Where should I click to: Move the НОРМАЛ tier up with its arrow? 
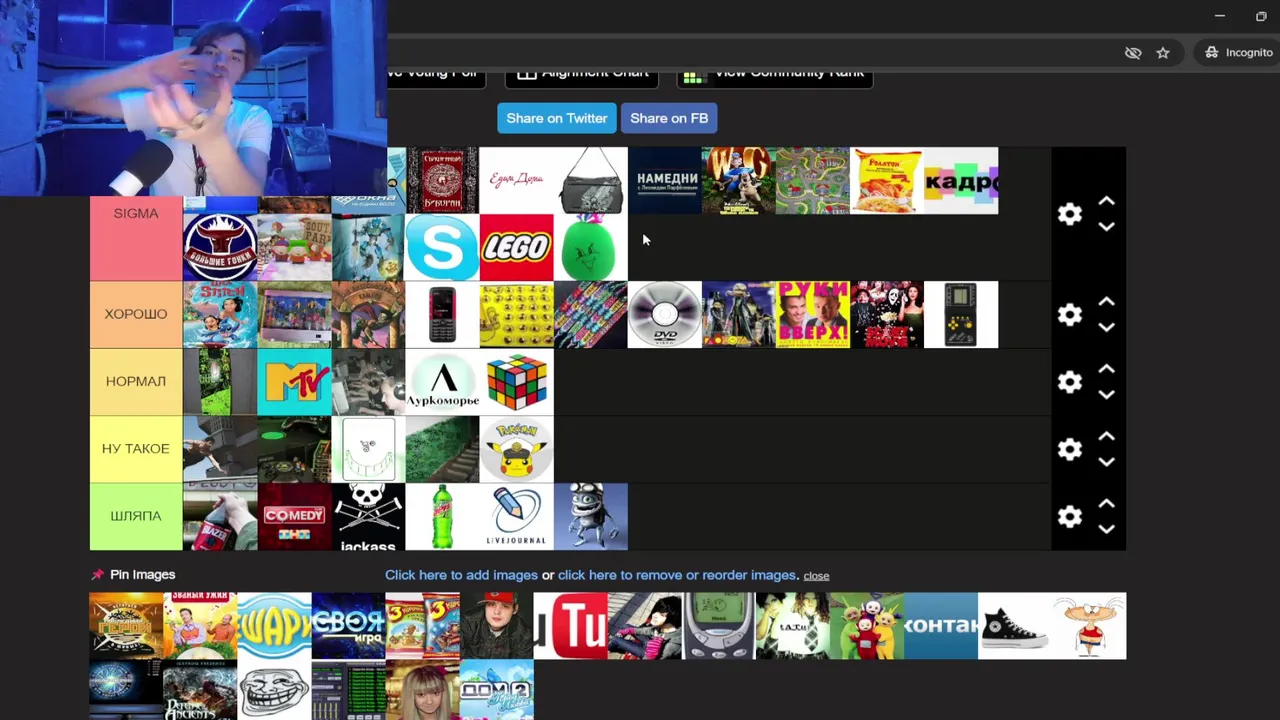pyautogui.click(x=1106, y=369)
